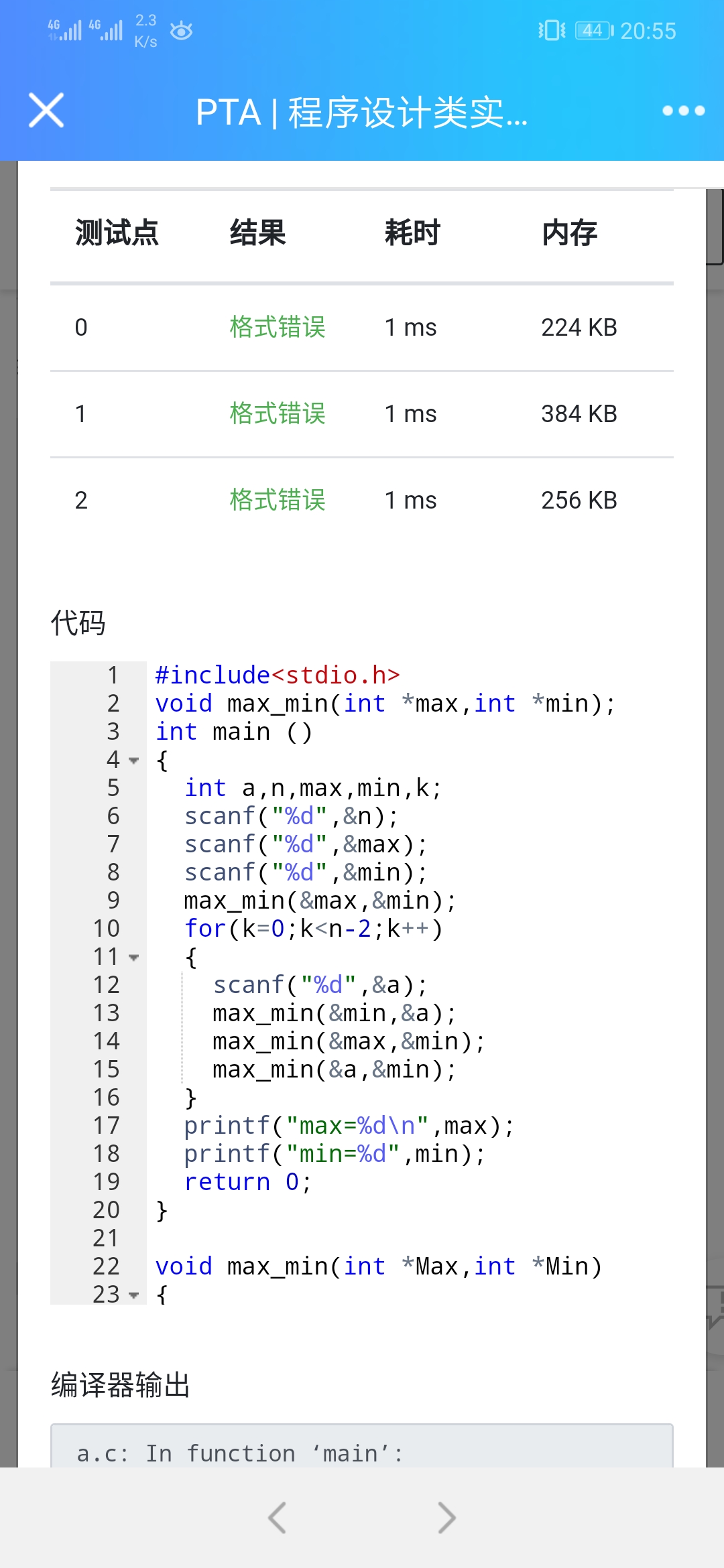Click line number 17 in the gutter
724x1568 pixels.
click(106, 1125)
